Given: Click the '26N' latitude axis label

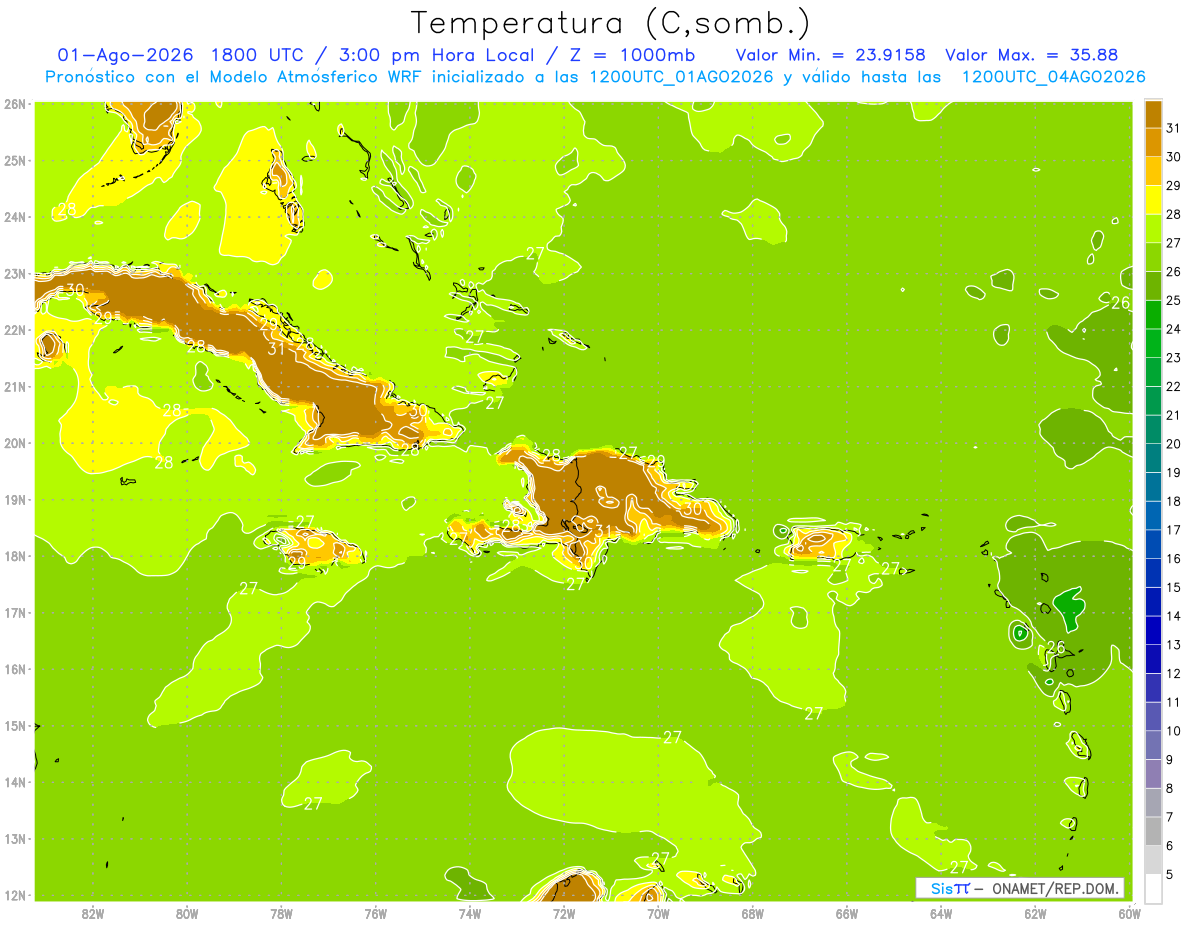Looking at the screenshot, I should (14, 104).
